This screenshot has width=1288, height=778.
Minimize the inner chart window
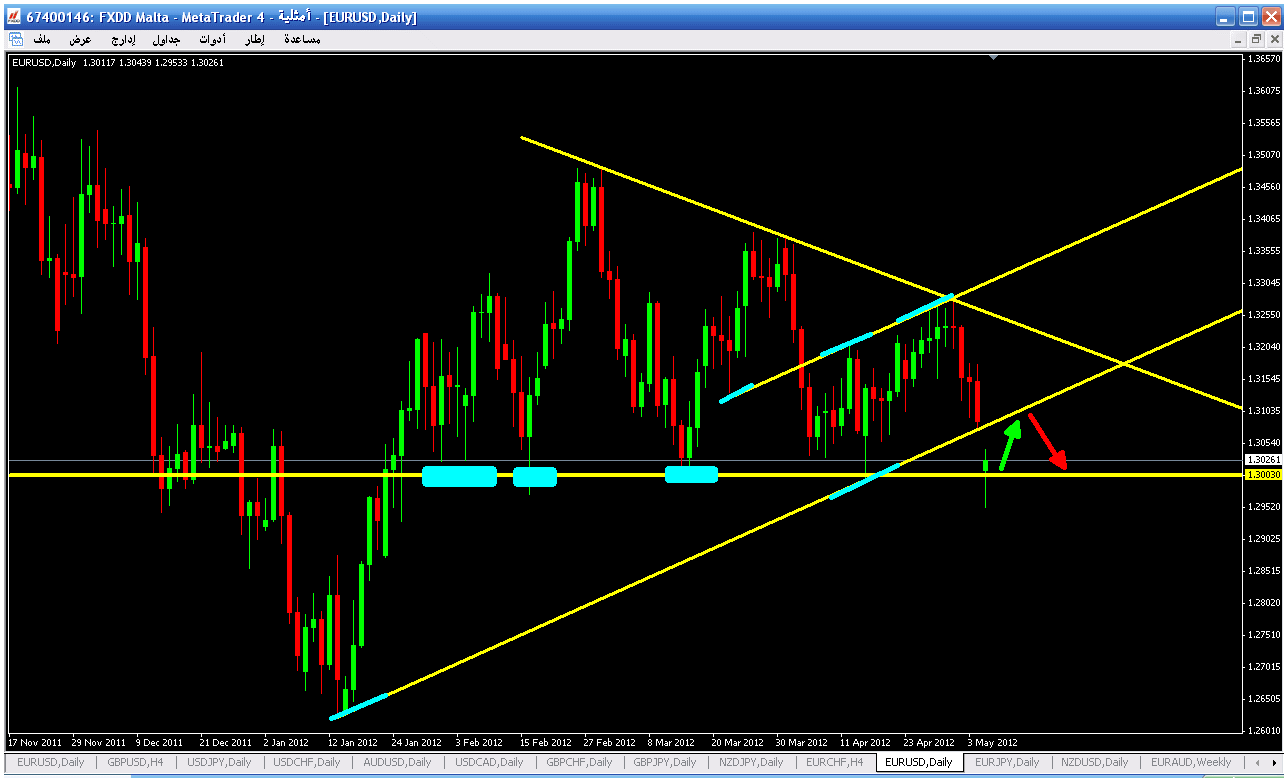1239,40
